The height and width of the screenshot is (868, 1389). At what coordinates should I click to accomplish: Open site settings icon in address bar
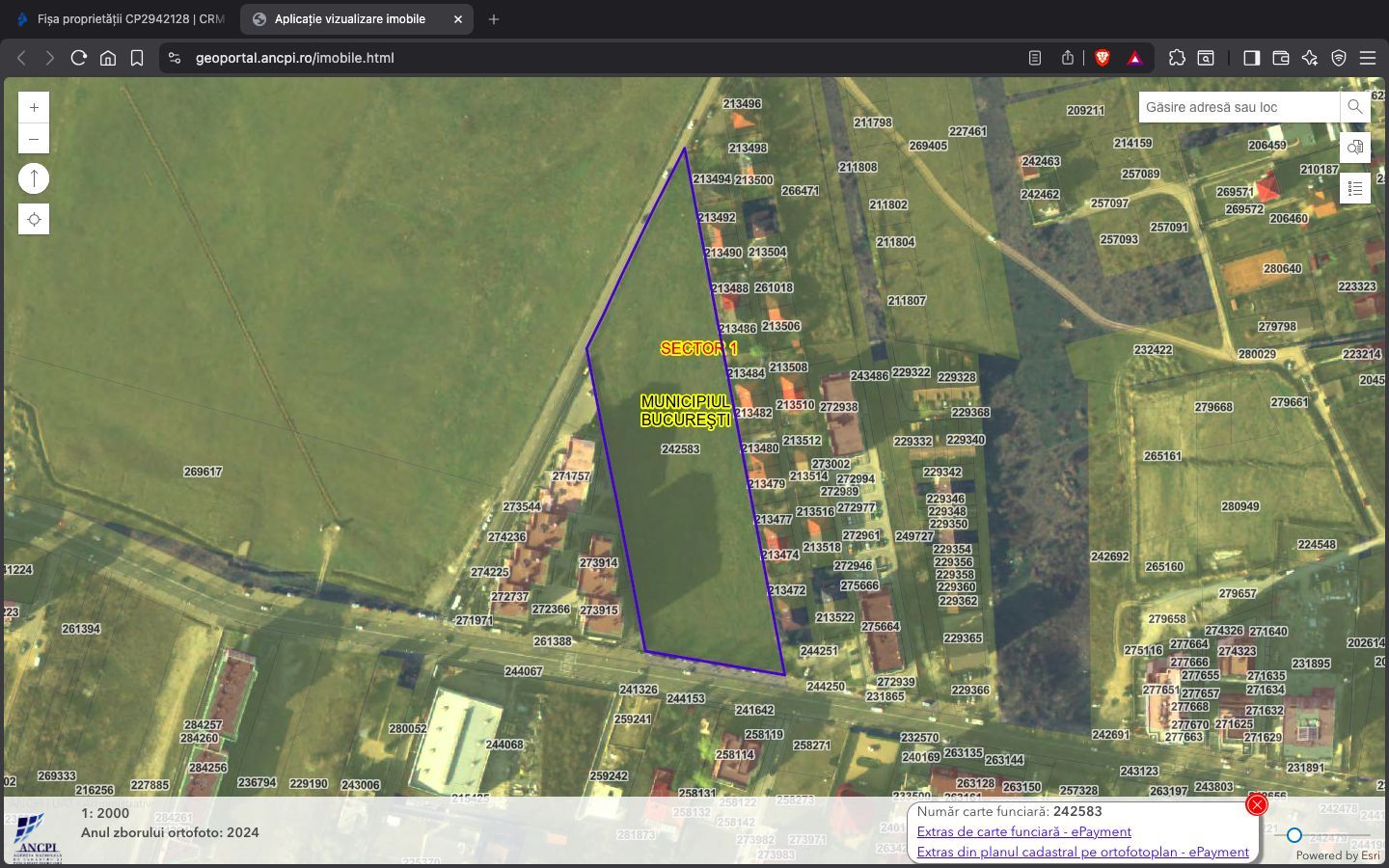[175, 58]
